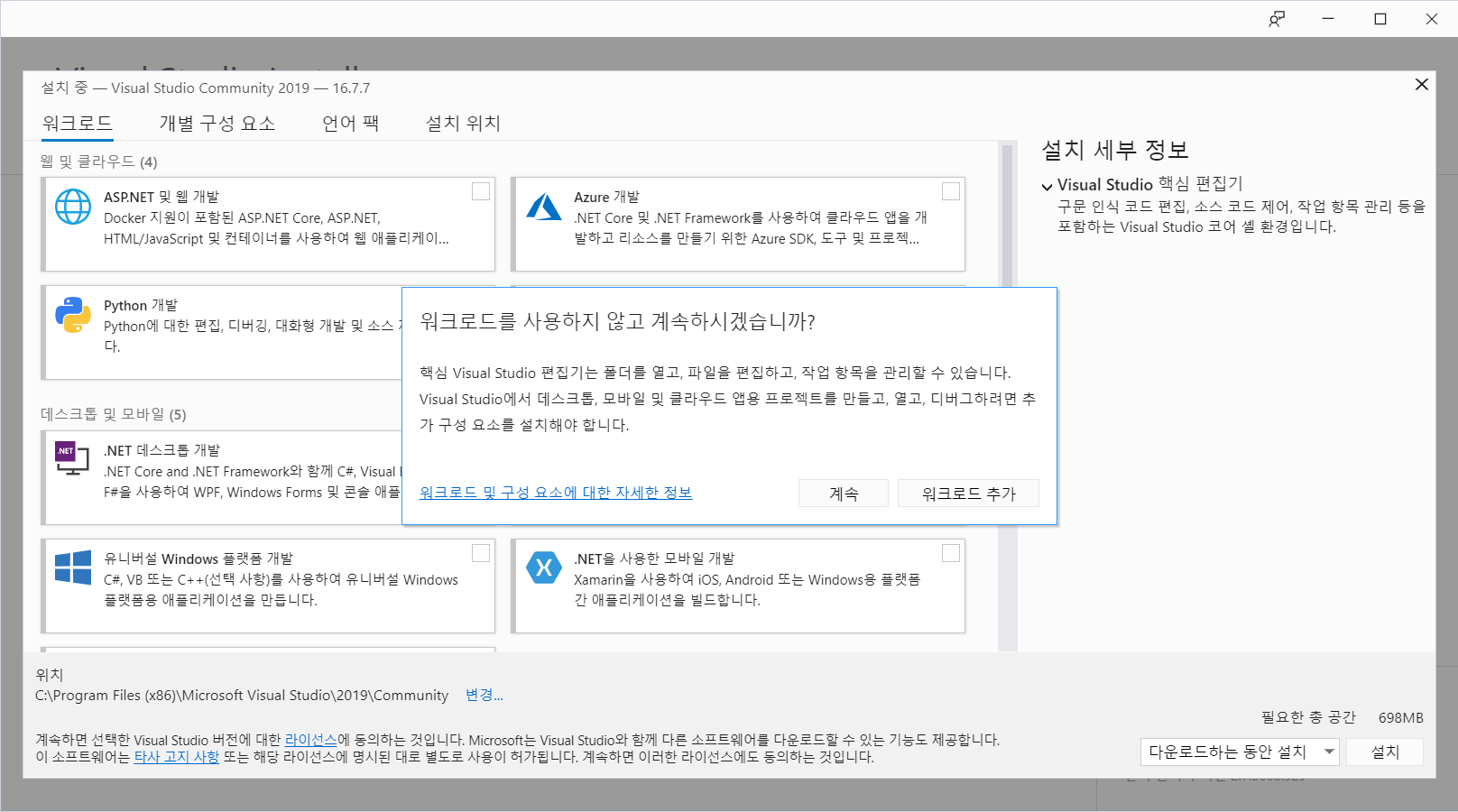Click the workload list vertical scrollbar
This screenshot has height=812, width=1458.
tap(1007, 395)
